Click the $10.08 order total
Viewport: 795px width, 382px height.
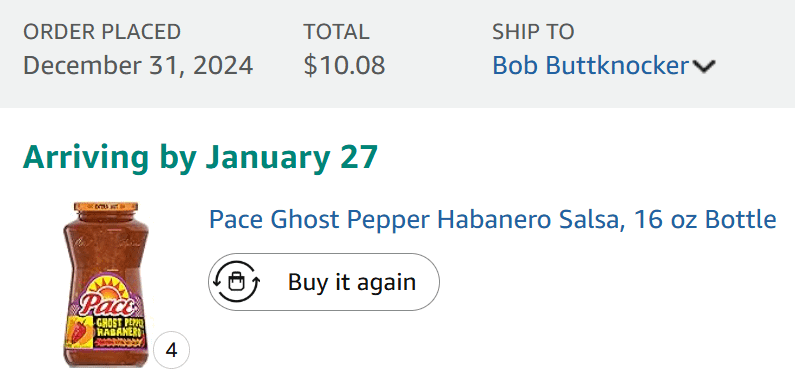(x=344, y=65)
